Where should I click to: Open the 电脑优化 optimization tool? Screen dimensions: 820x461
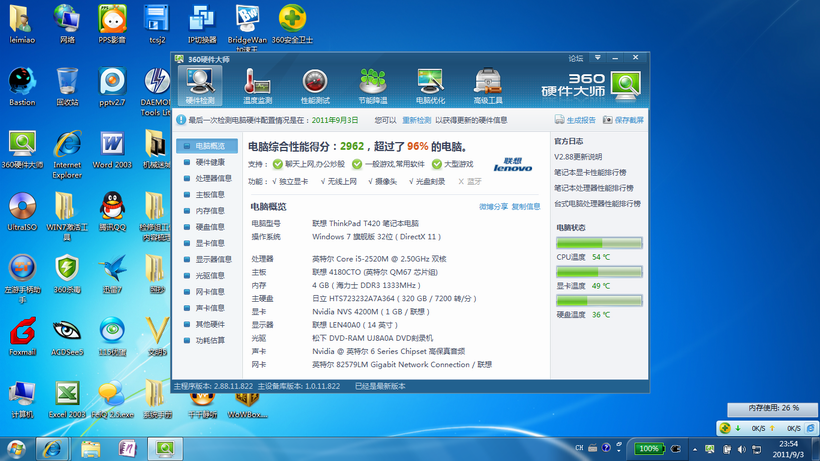pyautogui.click(x=430, y=86)
